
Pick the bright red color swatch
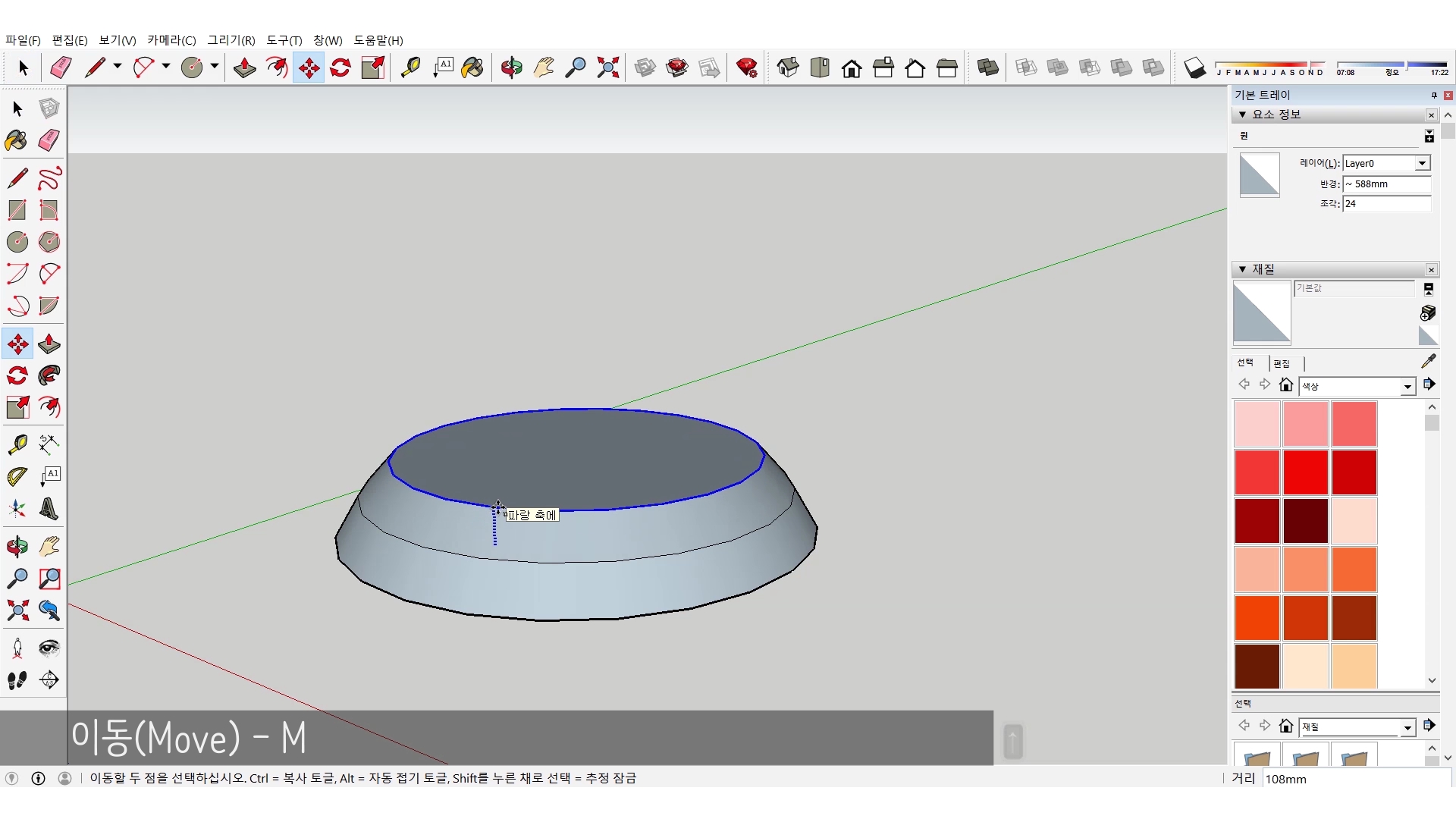click(x=1305, y=472)
